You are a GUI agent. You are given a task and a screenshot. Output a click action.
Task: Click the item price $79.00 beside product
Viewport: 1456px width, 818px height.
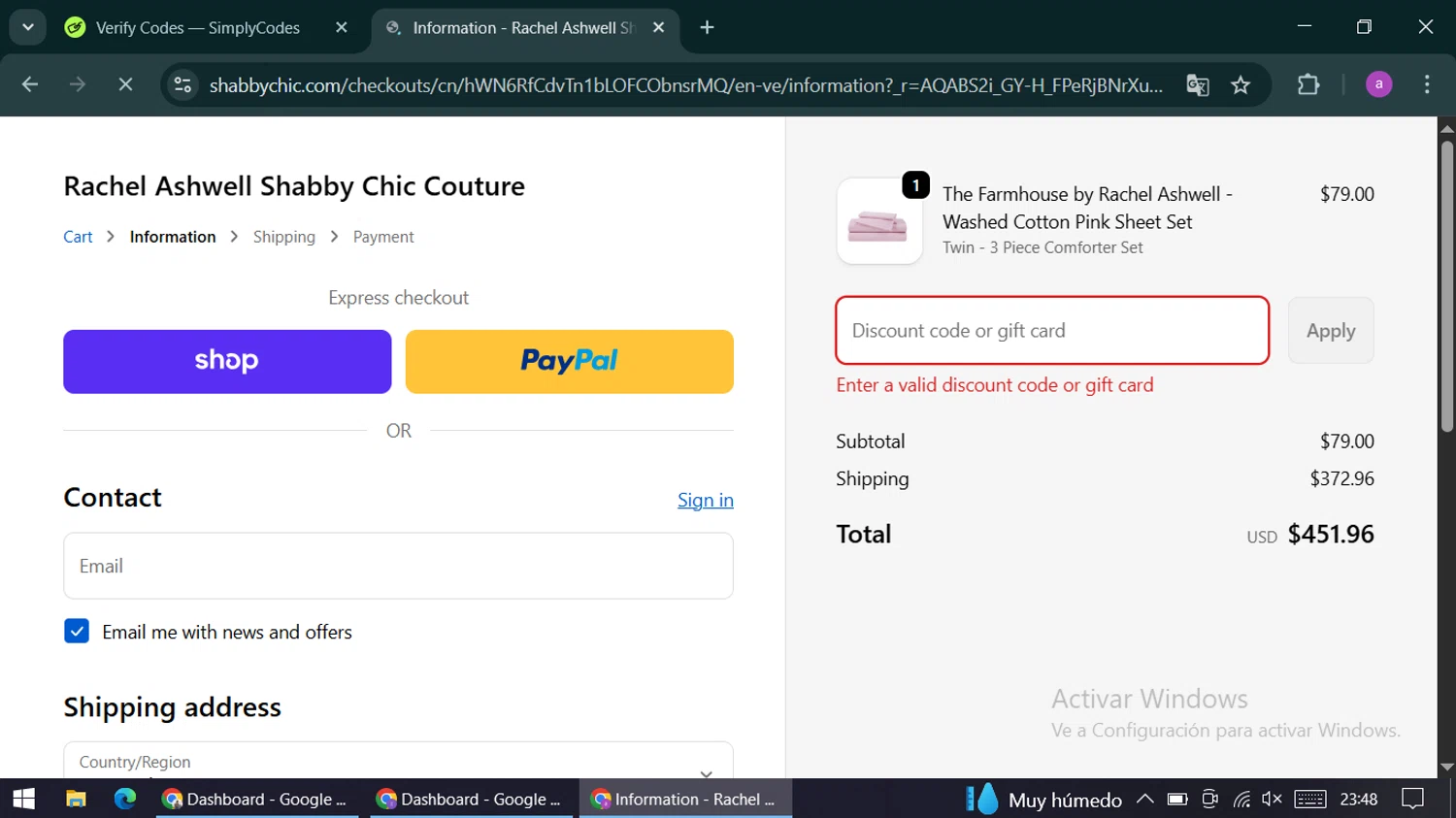coord(1347,194)
